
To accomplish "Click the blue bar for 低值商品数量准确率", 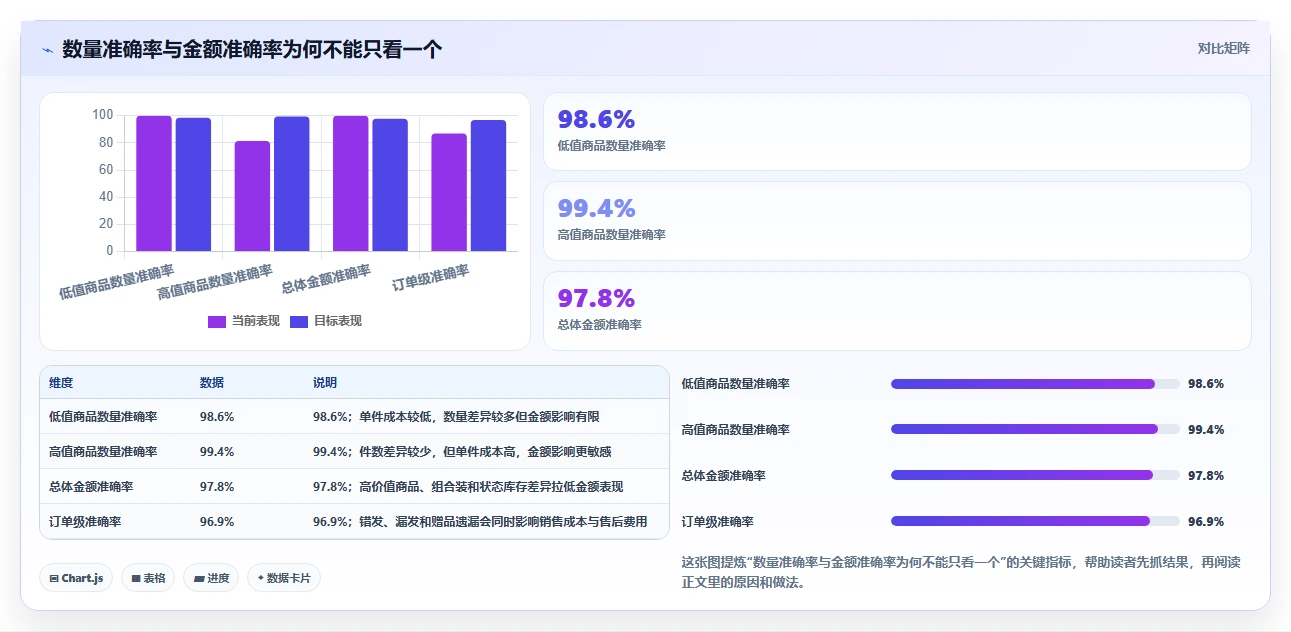I will click(x=193, y=184).
